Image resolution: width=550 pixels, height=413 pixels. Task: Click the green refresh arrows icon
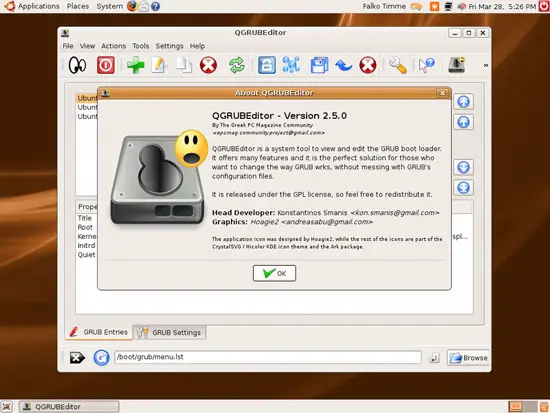237,65
